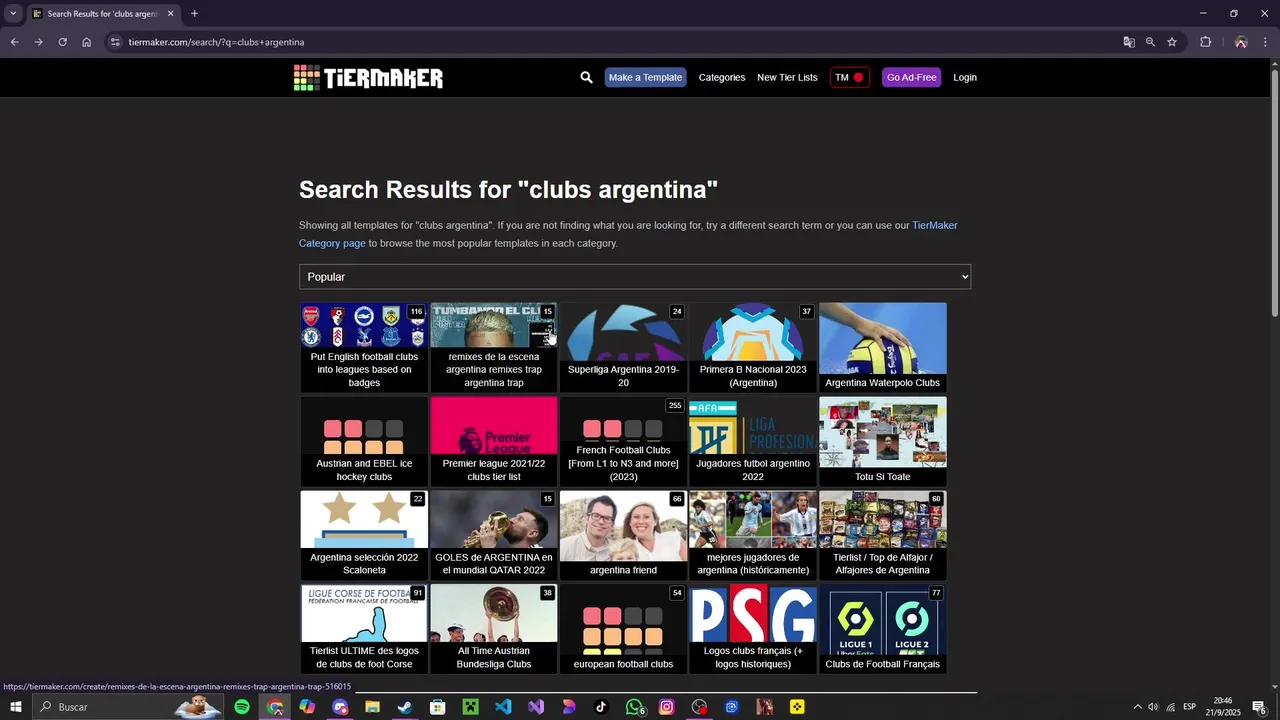Viewport: 1280px width, 720px height.
Task: Click the TierMaker logo
Action: 368,77
